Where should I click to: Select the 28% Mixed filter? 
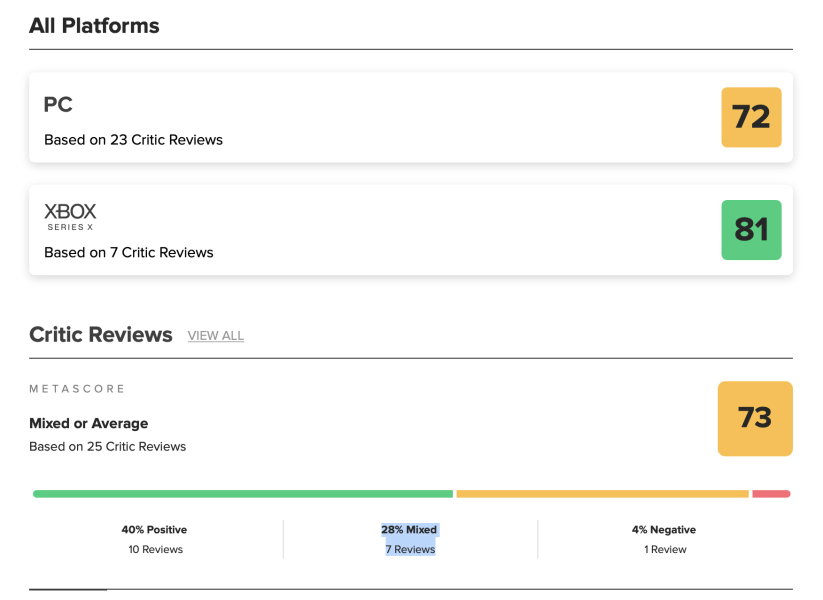409,530
